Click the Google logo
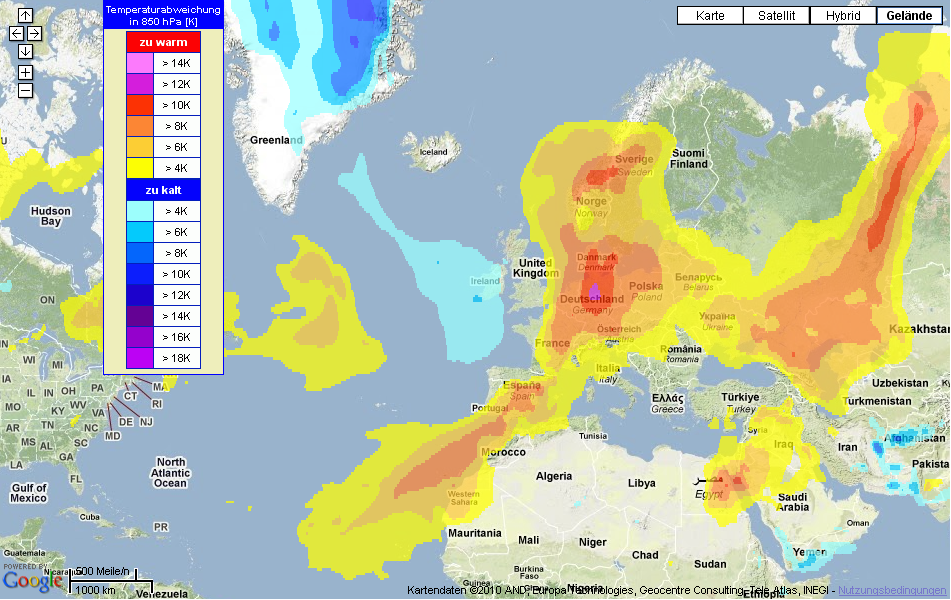951x600 pixels. [32, 581]
